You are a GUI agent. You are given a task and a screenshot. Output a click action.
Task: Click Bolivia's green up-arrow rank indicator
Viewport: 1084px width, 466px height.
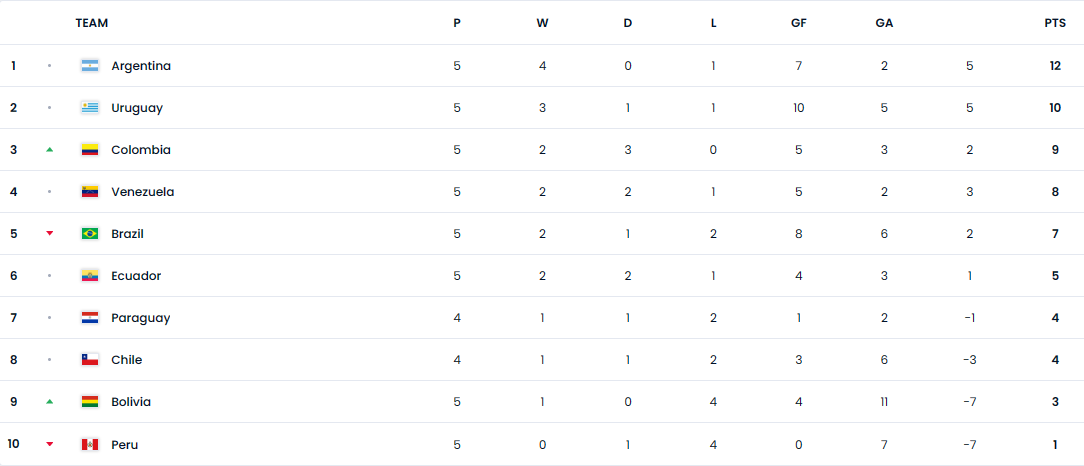click(49, 401)
